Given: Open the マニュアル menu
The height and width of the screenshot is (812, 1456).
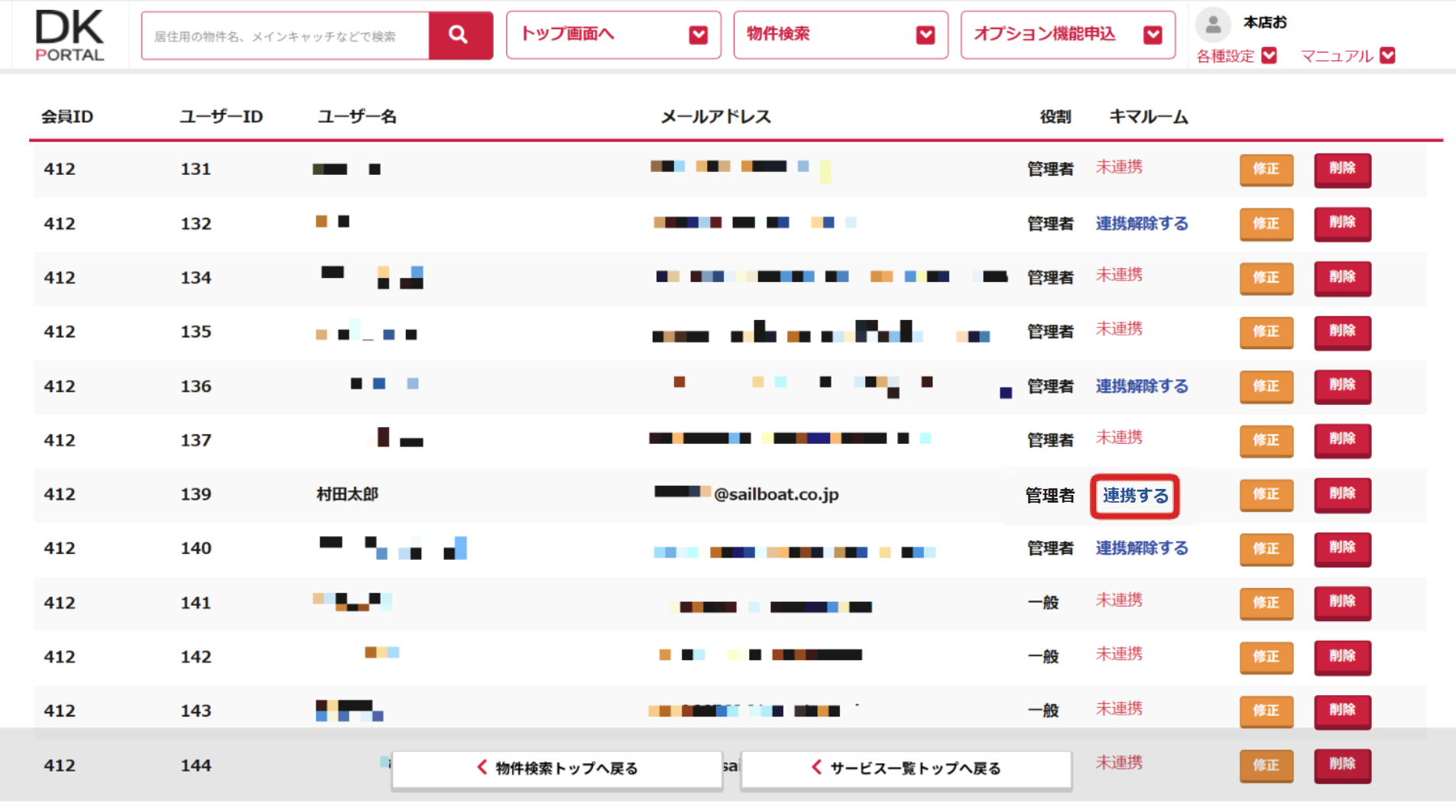Looking at the screenshot, I should (1347, 56).
